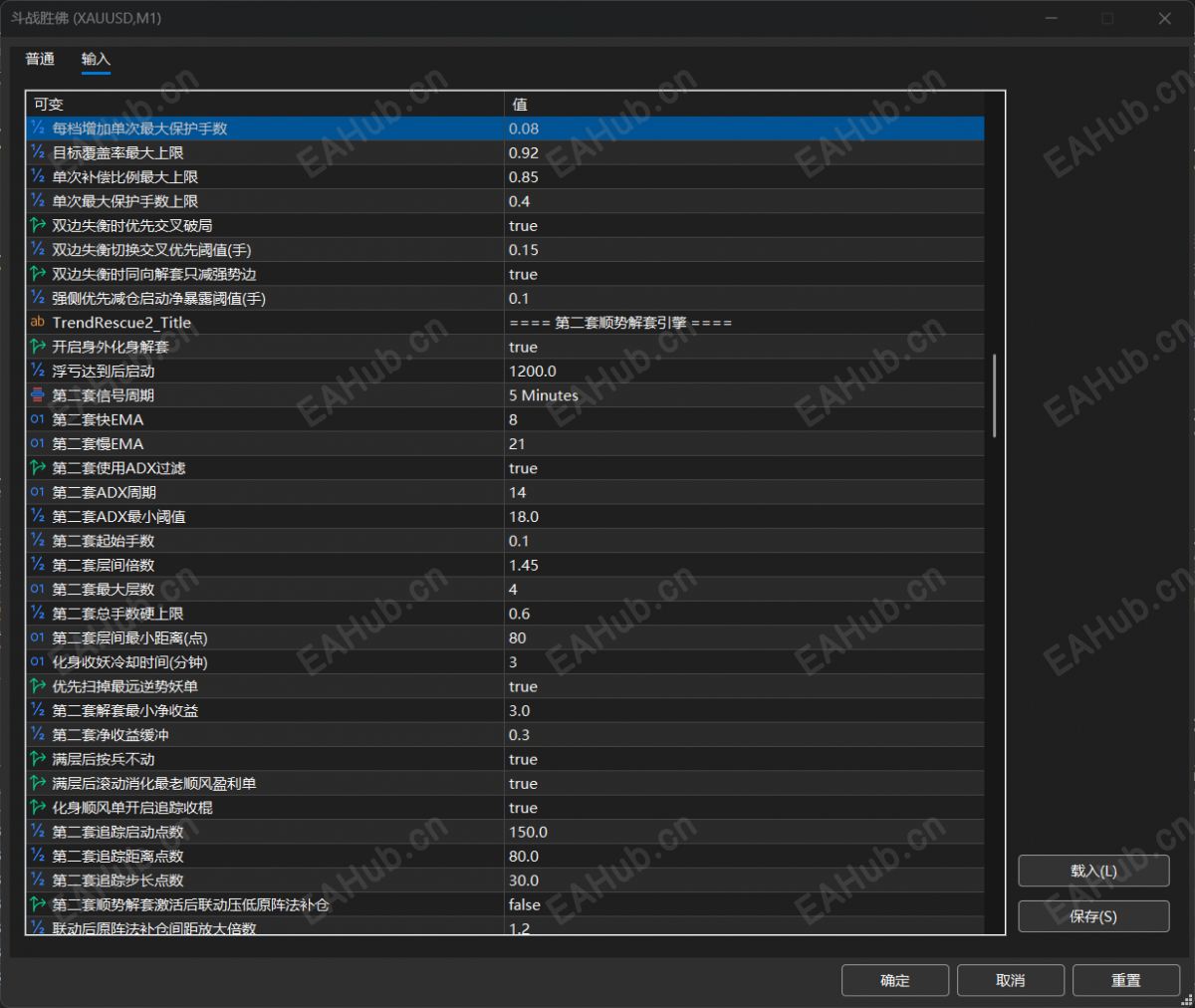Viewport: 1195px width, 1008px height.
Task: Click the ==== 第二套顺势解套引擎 ==== value
Action: tap(620, 323)
